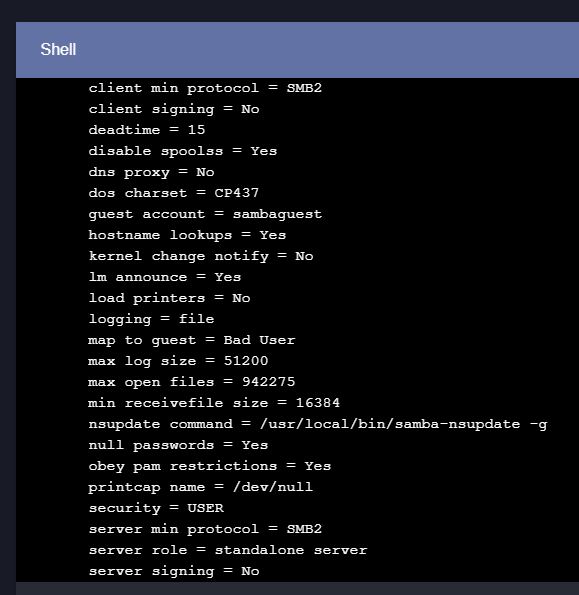Click the 'server role = standalone server' line

click(228, 550)
